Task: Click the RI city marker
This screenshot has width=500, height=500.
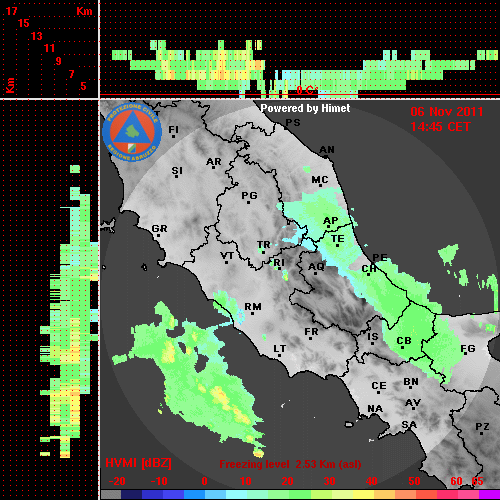Action: [x=279, y=264]
